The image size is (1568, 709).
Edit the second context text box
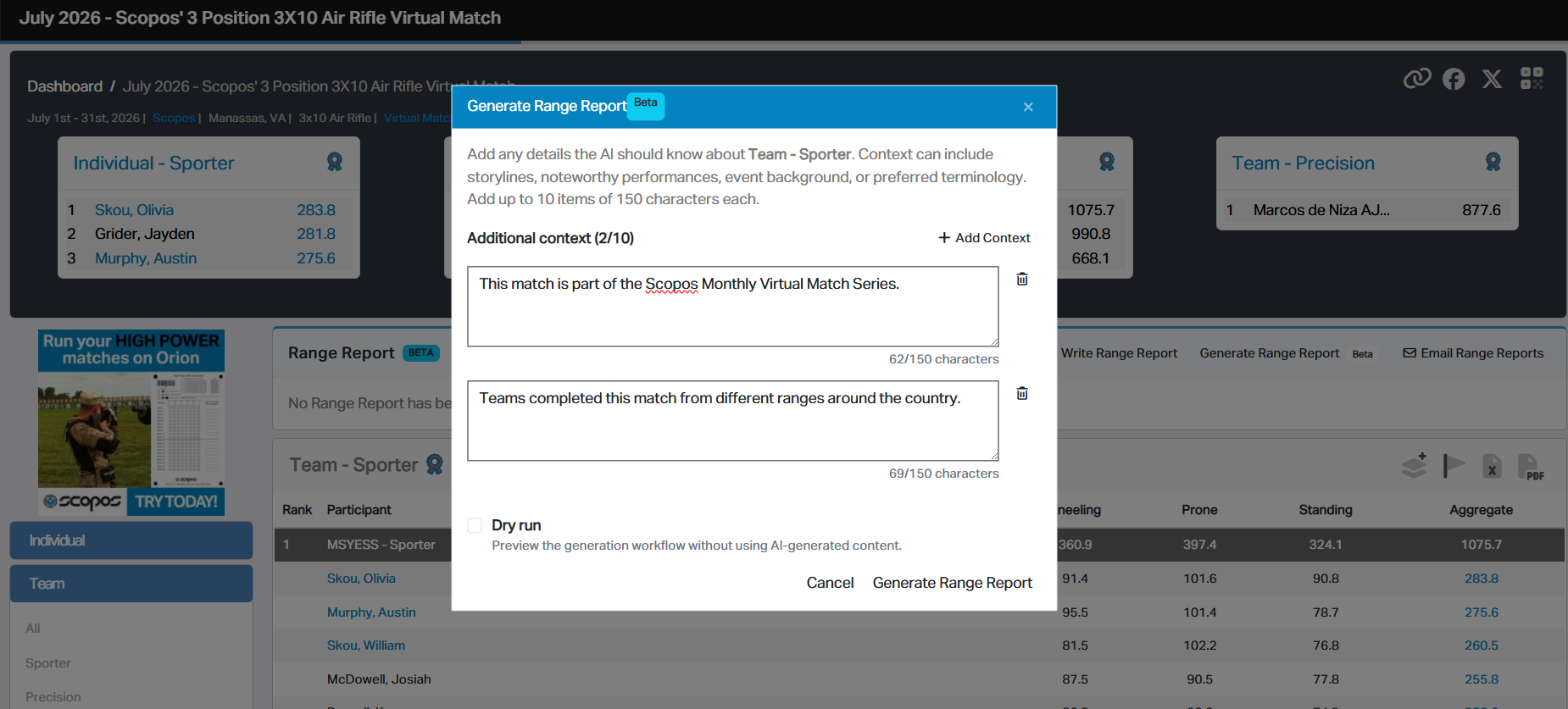(x=733, y=421)
